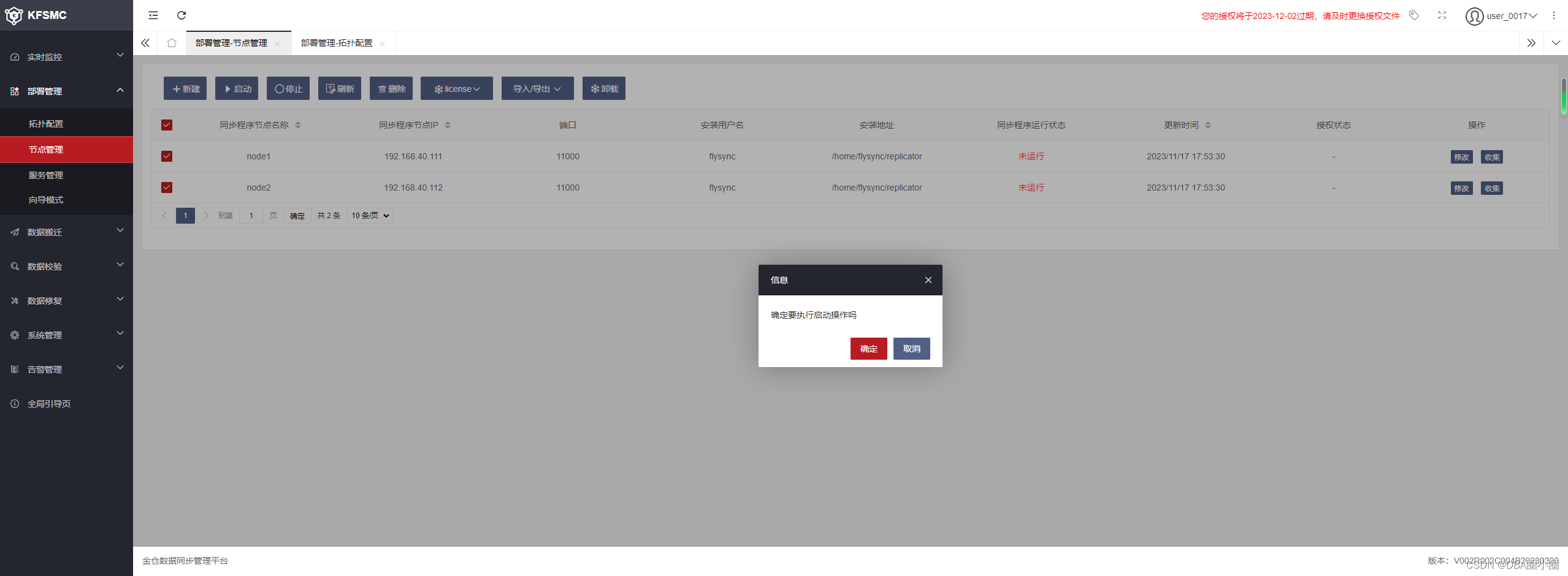Image resolution: width=1568 pixels, height=576 pixels.
Task: Close the 部署管理-节点管理 tab
Action: pyautogui.click(x=277, y=44)
